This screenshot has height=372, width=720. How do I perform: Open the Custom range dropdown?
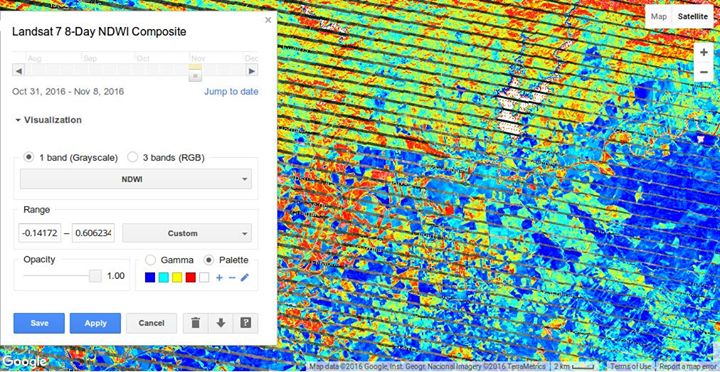[x=187, y=233]
